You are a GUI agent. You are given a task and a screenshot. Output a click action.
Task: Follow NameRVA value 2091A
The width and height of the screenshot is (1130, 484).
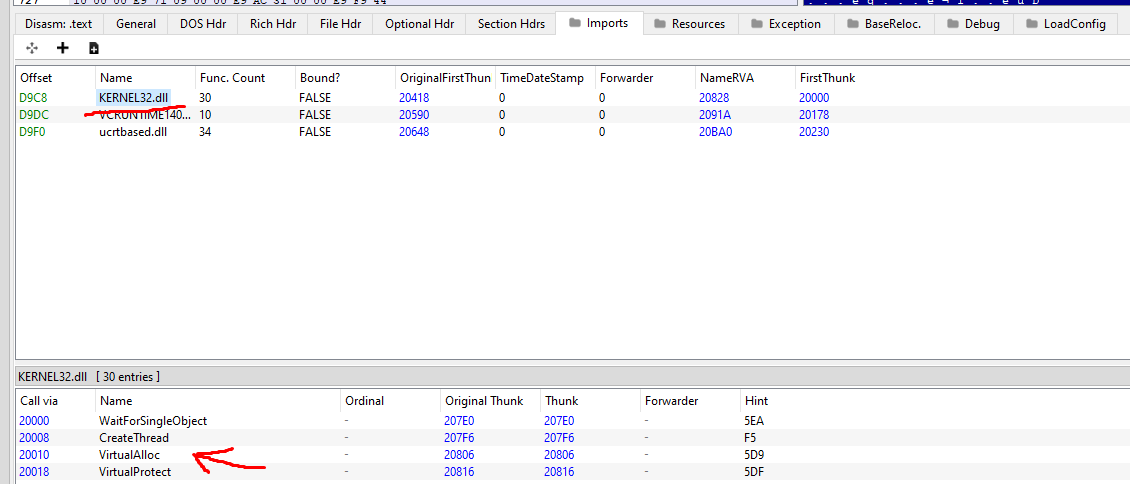(715, 115)
